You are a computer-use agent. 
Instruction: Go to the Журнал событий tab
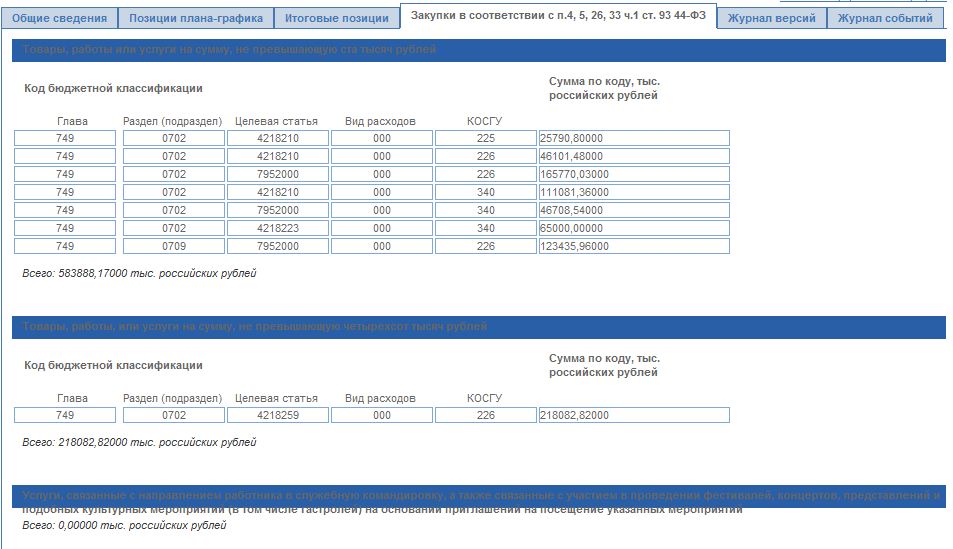[x=885, y=19]
